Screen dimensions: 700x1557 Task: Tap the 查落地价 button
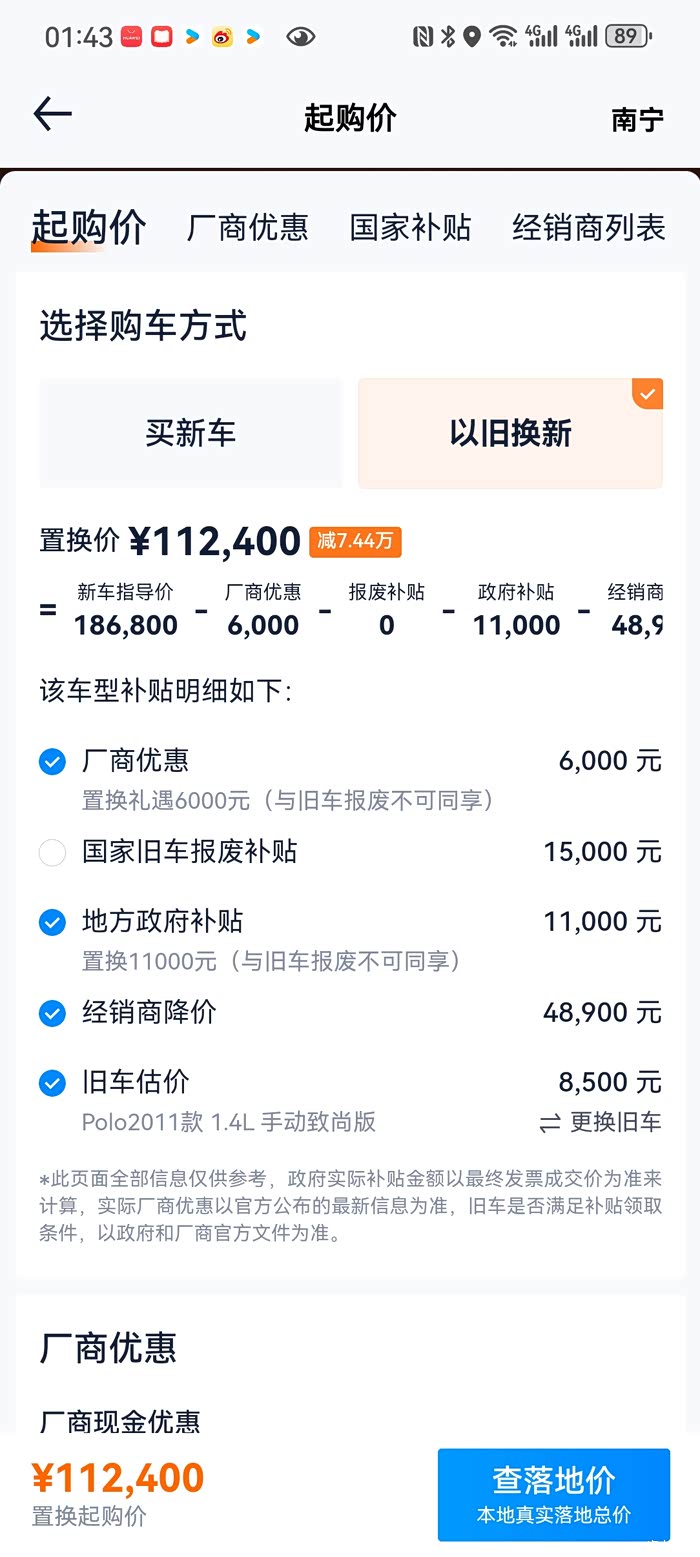(553, 1494)
